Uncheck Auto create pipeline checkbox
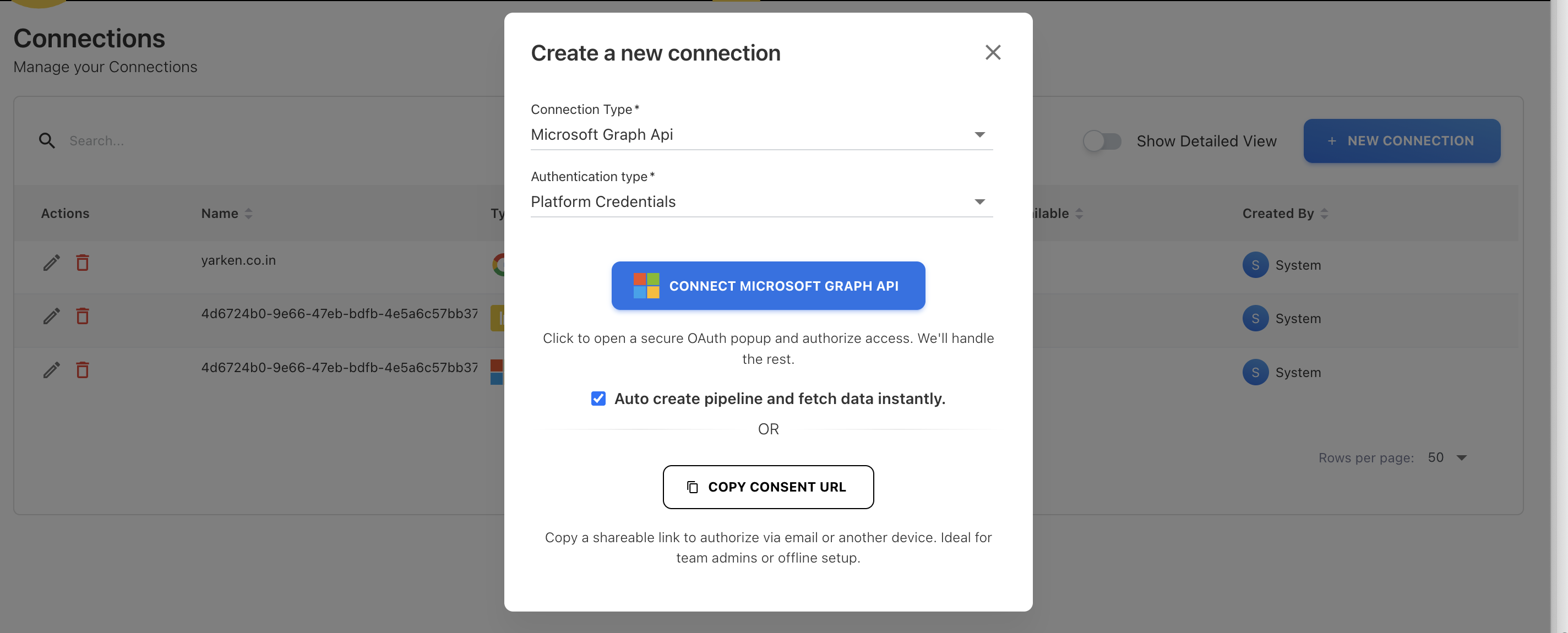This screenshot has height=633, width=1568. click(x=598, y=399)
